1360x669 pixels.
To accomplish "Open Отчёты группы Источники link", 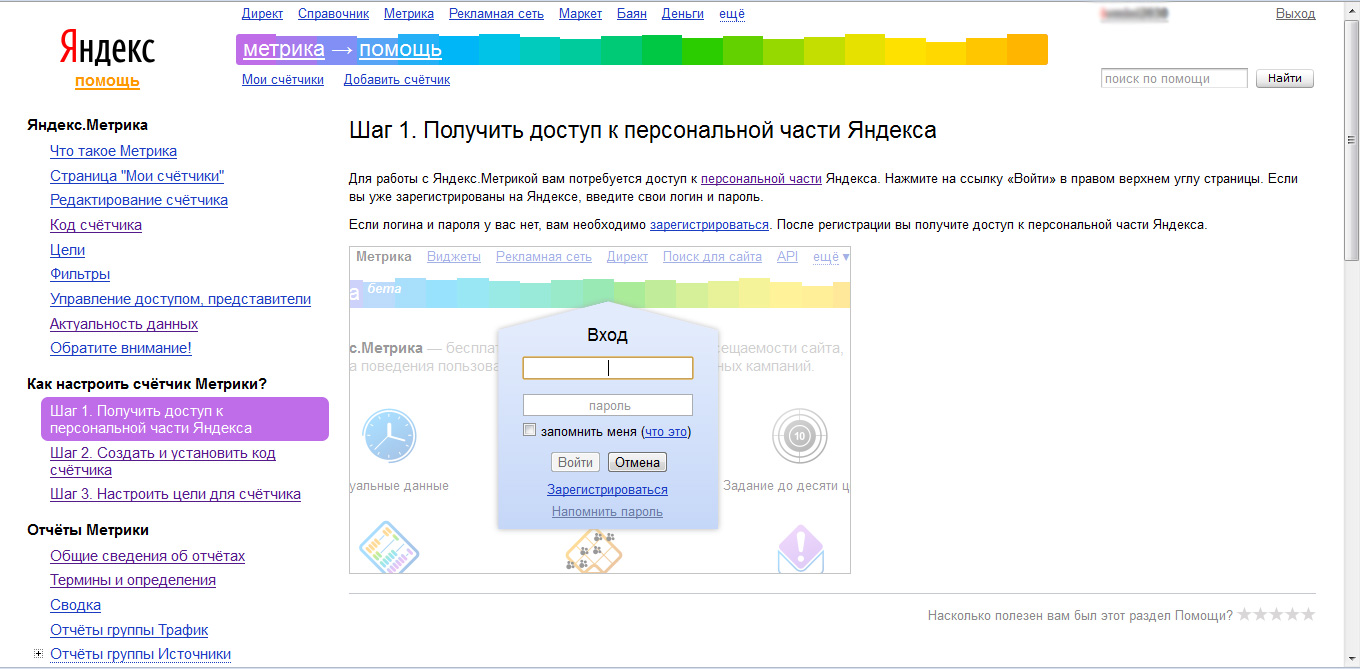I will pos(140,654).
